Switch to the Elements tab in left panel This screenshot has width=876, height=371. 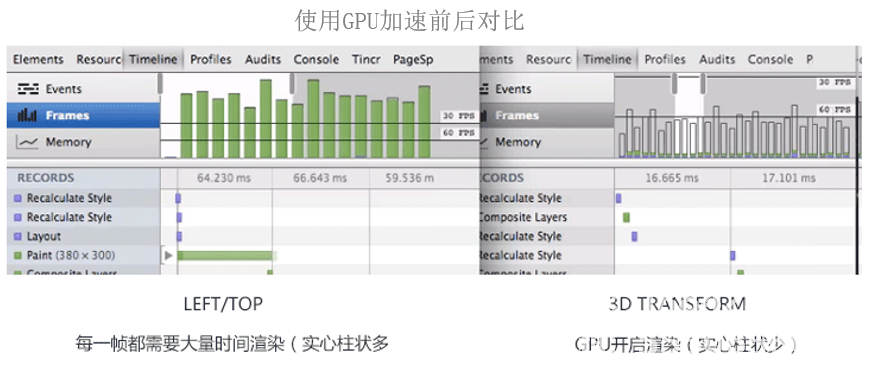click(38, 59)
